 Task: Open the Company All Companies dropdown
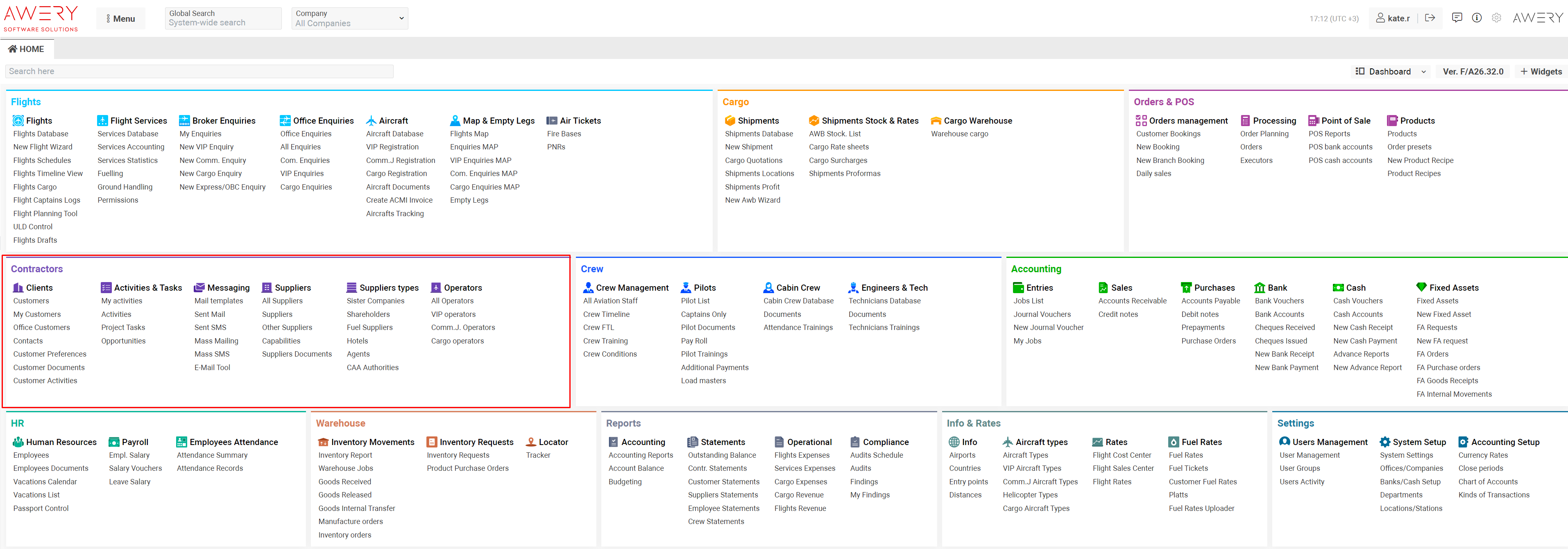pyautogui.click(x=349, y=18)
